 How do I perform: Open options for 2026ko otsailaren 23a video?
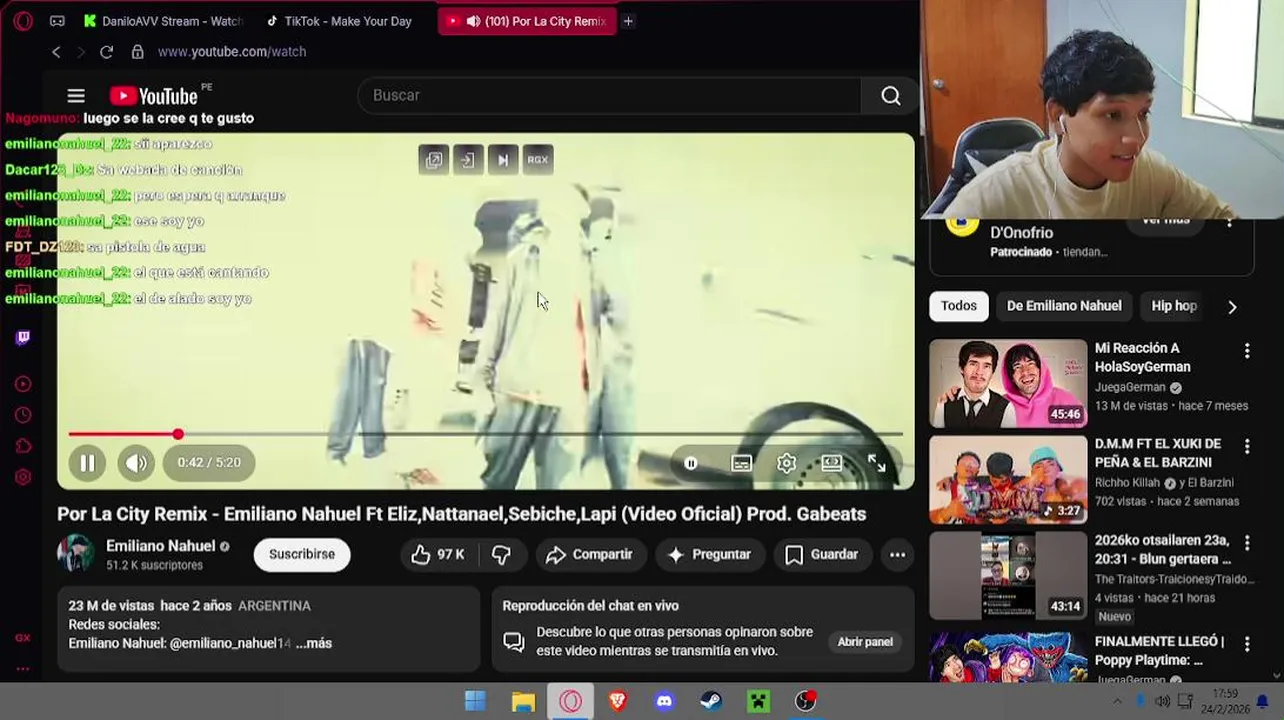coord(1247,543)
